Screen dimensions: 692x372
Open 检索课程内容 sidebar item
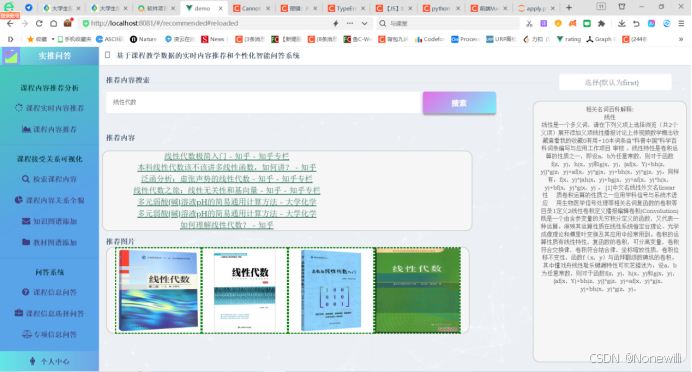49,179
